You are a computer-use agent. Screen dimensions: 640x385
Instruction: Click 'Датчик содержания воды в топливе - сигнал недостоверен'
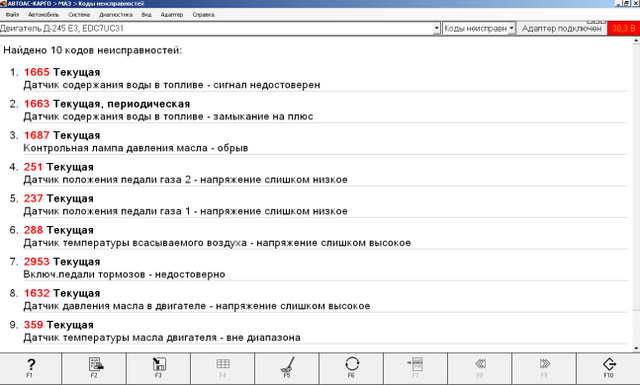[172, 85]
